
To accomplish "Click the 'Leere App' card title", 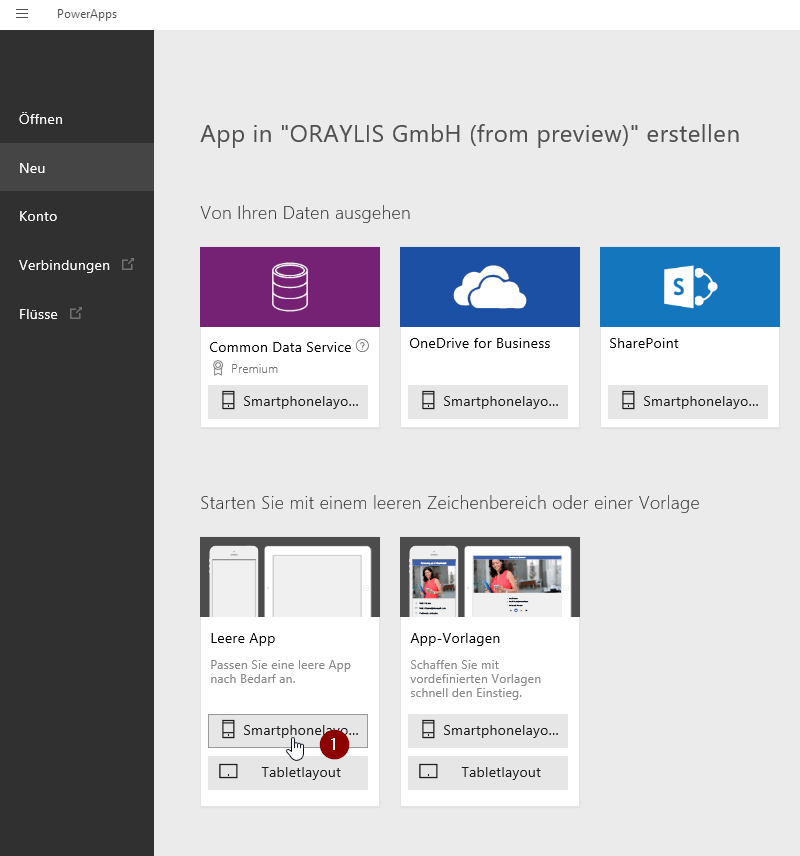I will coord(242,638).
